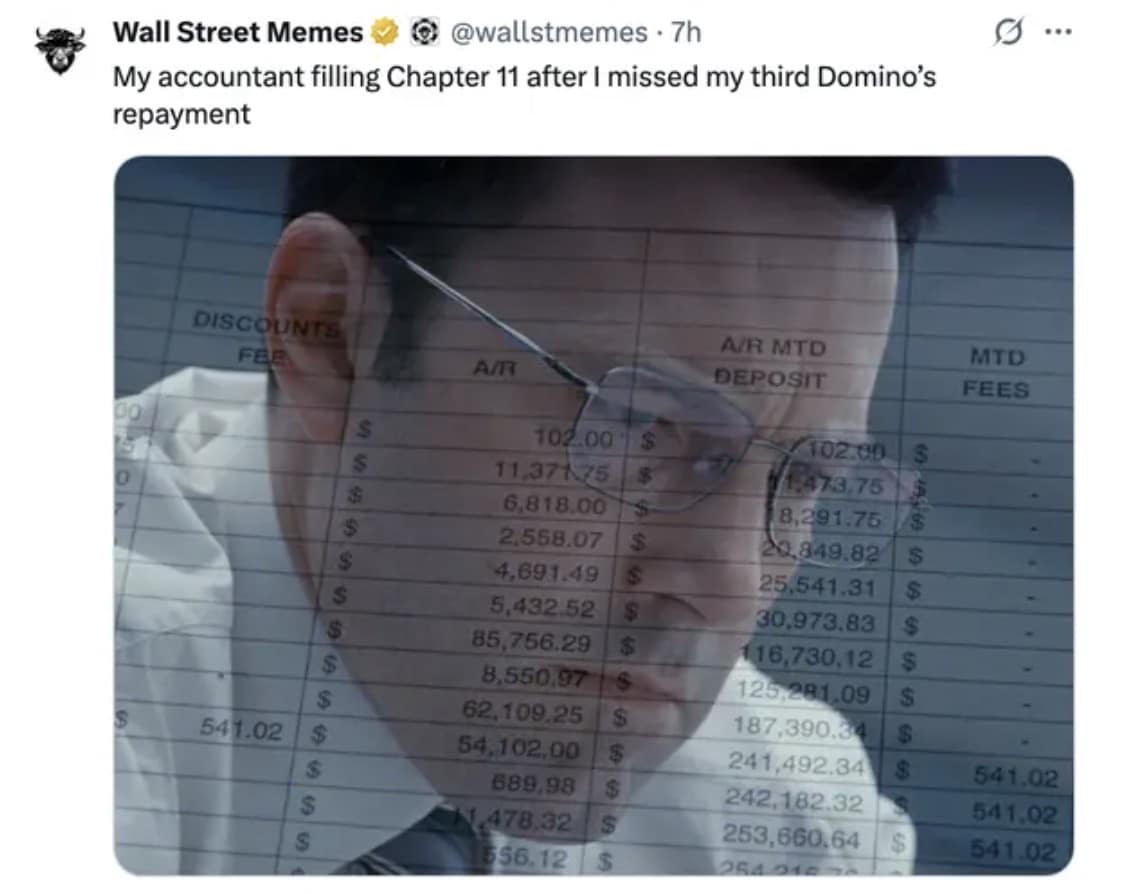Open the three-dot more options menu

coord(1058,32)
